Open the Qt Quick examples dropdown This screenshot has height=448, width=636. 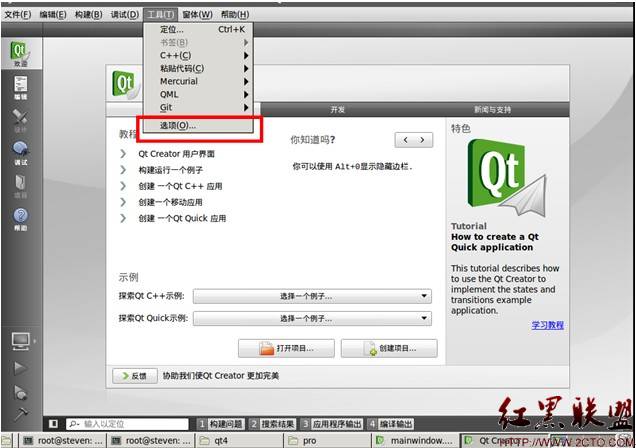coord(312,319)
